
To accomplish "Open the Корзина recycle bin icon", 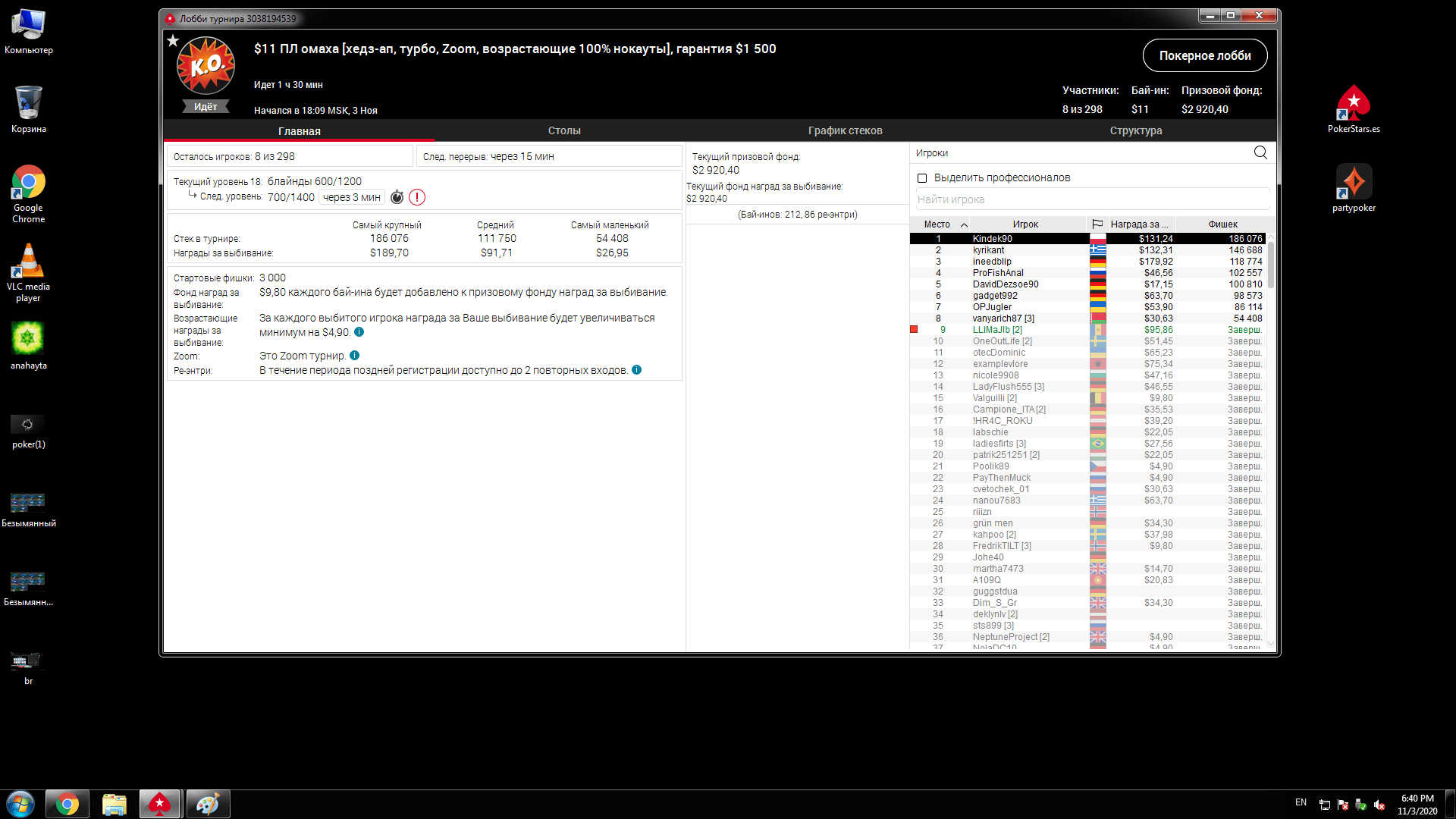I will point(28,109).
